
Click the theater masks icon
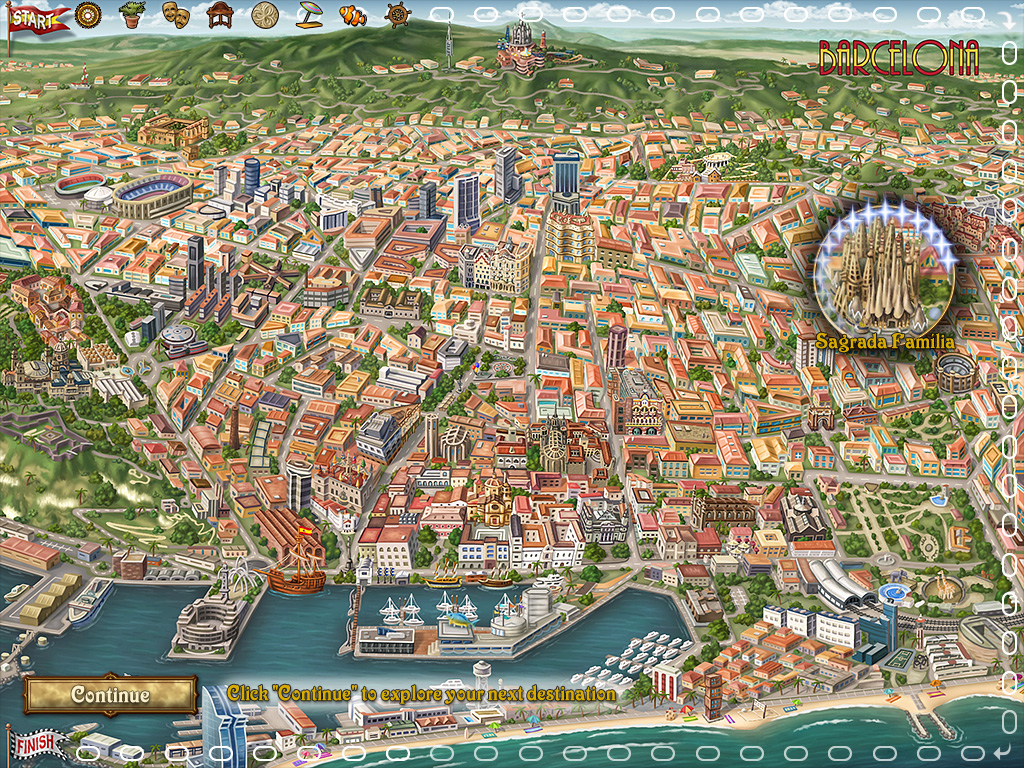click(x=176, y=14)
